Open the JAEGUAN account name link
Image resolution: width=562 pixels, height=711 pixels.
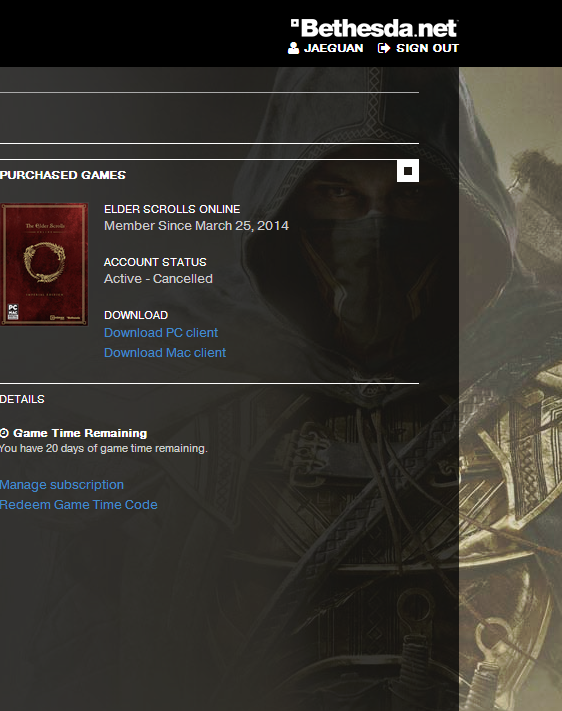point(333,48)
